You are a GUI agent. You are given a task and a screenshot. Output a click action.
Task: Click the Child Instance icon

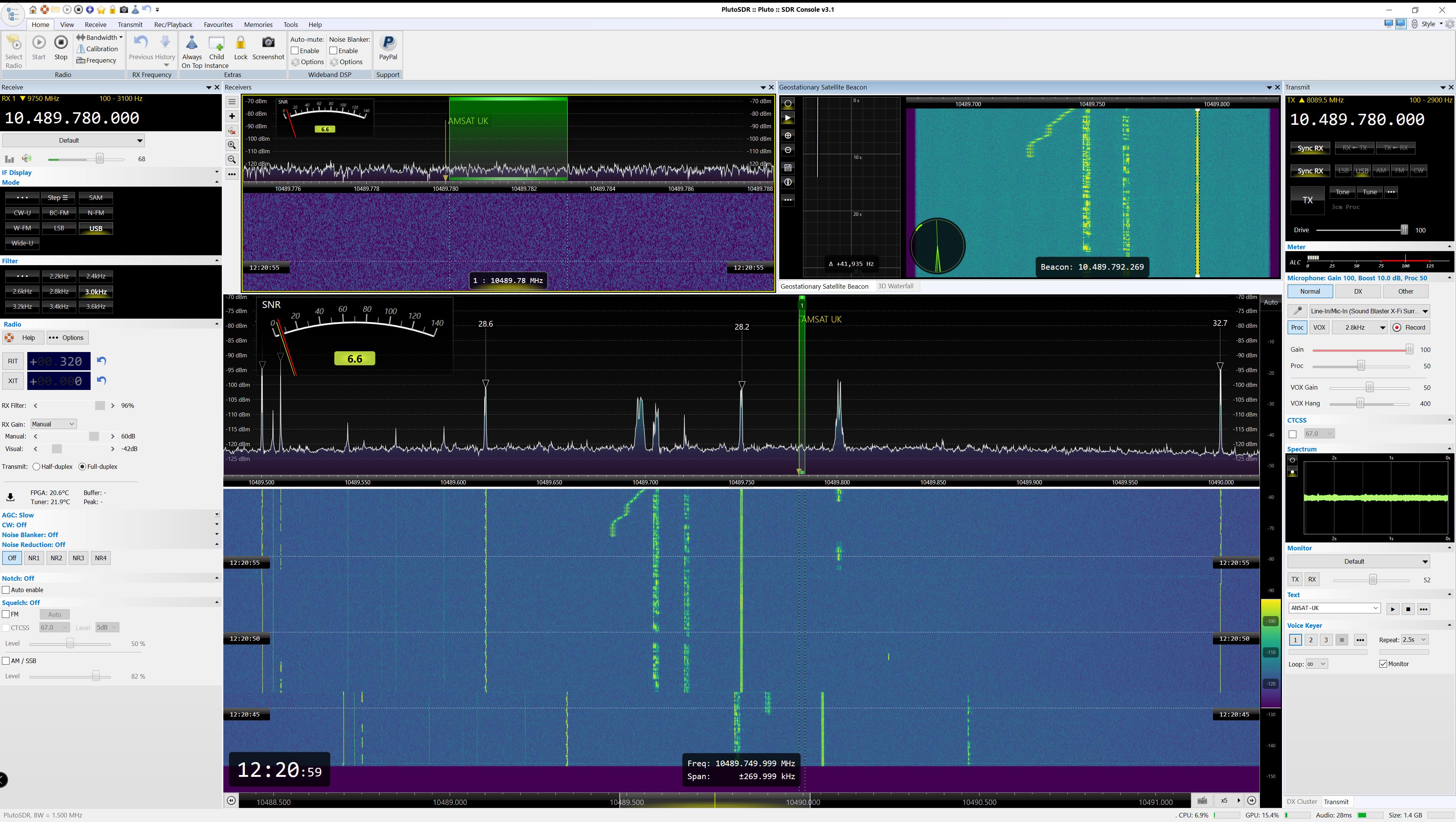(217, 43)
